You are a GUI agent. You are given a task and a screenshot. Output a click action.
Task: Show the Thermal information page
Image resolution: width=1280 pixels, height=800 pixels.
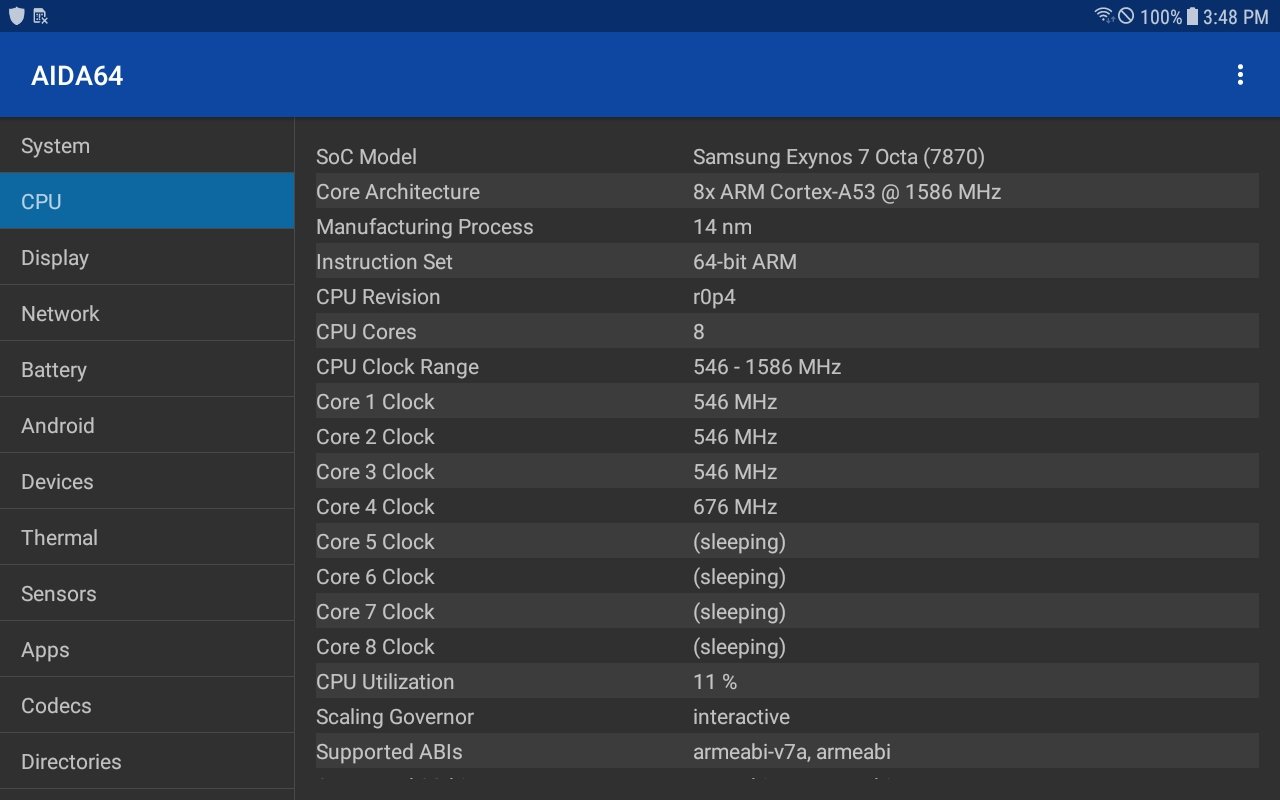click(x=147, y=538)
